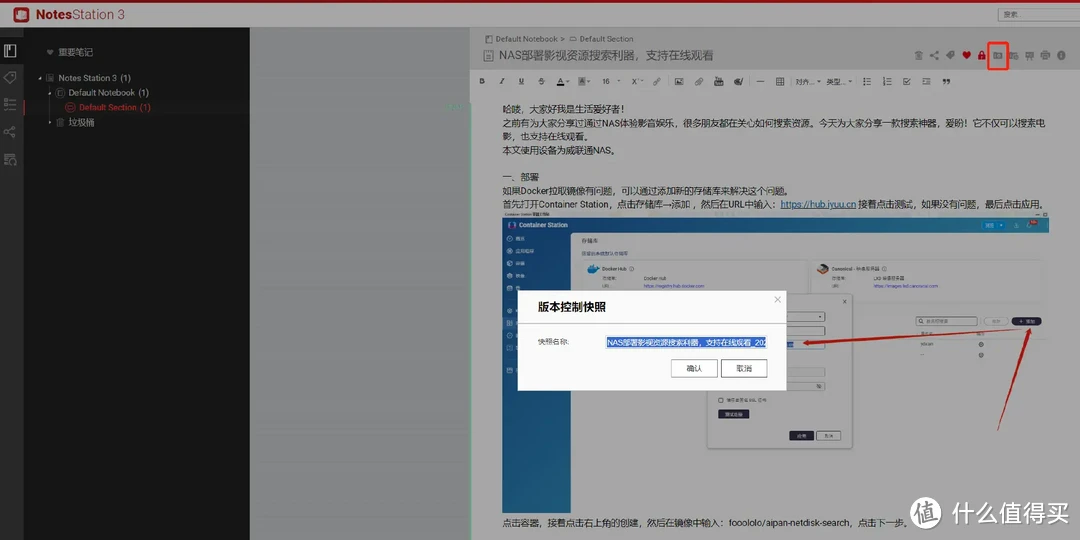Open the text highlight color picker
The height and width of the screenshot is (540, 1080).
coord(584,81)
